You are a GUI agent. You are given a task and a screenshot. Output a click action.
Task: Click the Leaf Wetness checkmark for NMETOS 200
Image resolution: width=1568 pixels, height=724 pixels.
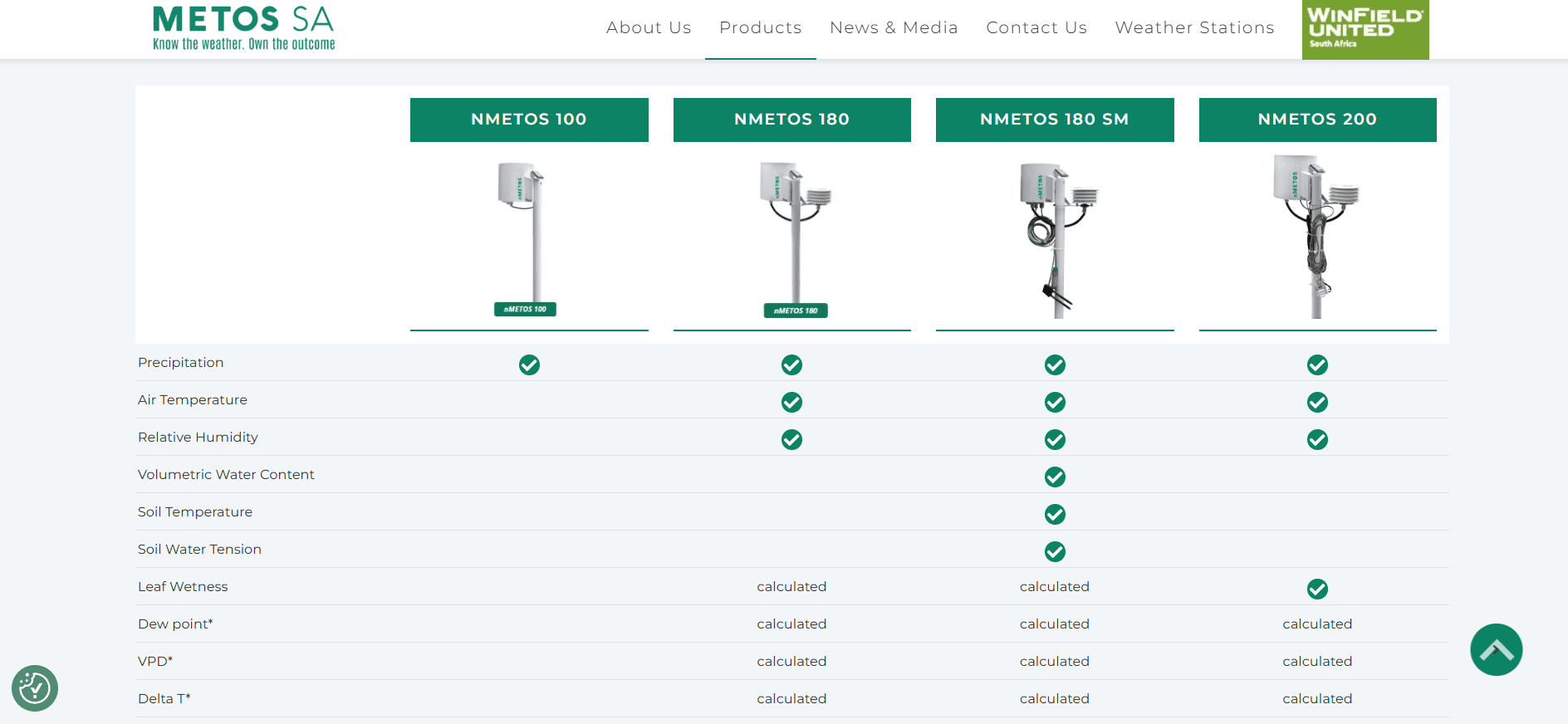point(1317,589)
